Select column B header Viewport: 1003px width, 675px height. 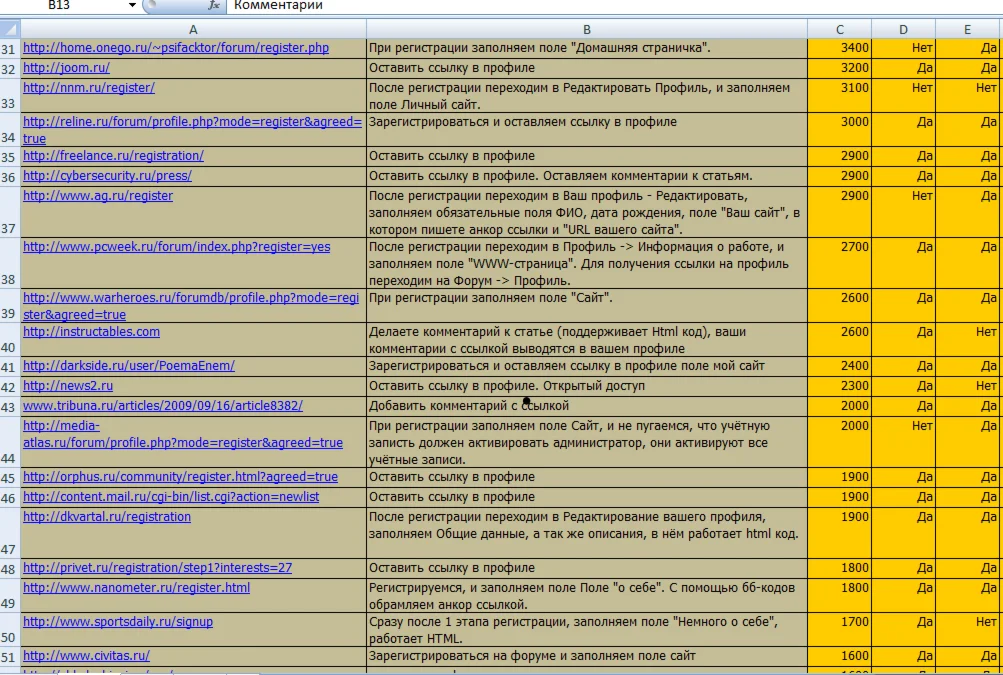click(x=587, y=29)
